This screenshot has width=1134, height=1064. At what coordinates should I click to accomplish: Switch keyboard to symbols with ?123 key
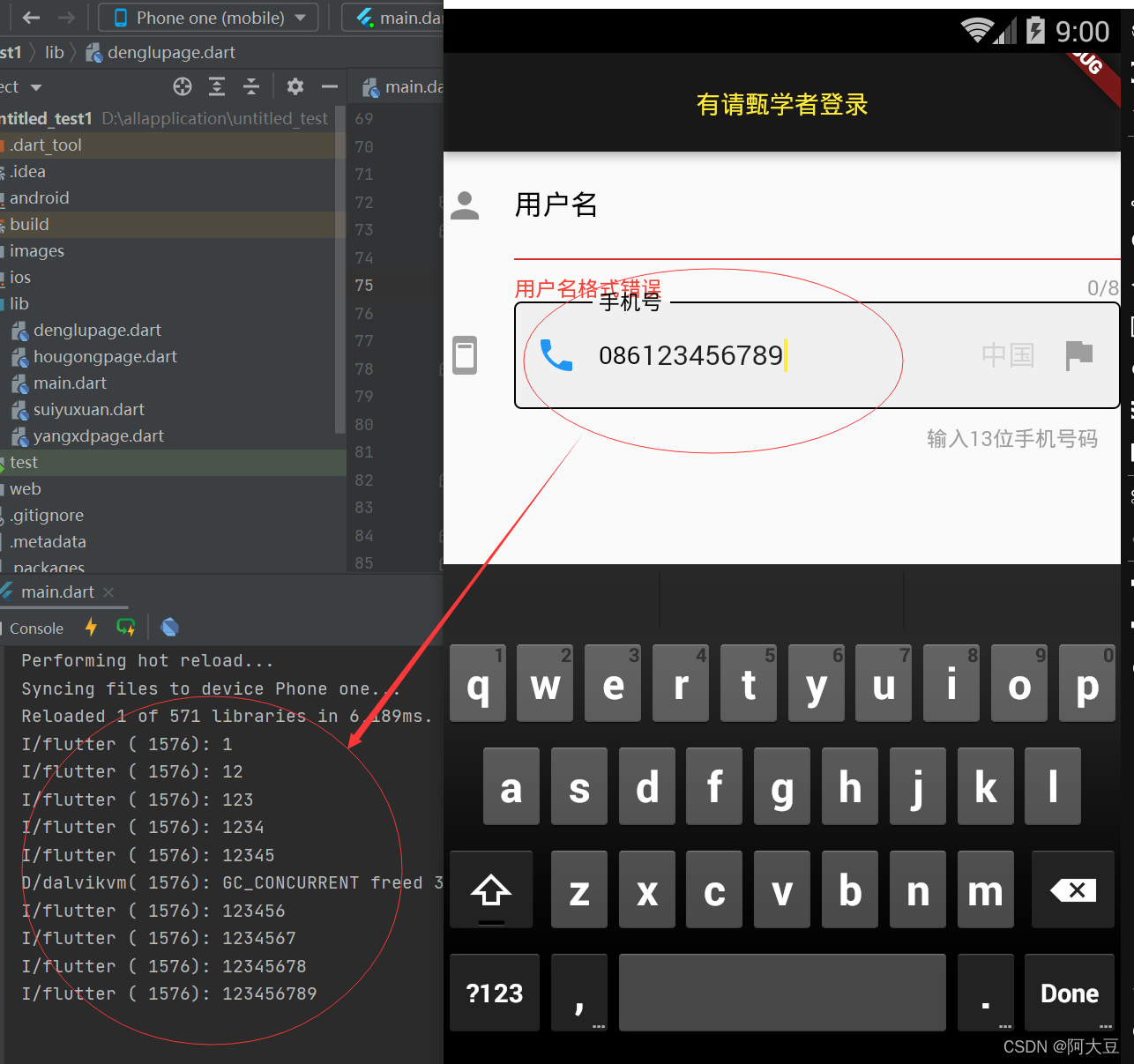tap(494, 993)
